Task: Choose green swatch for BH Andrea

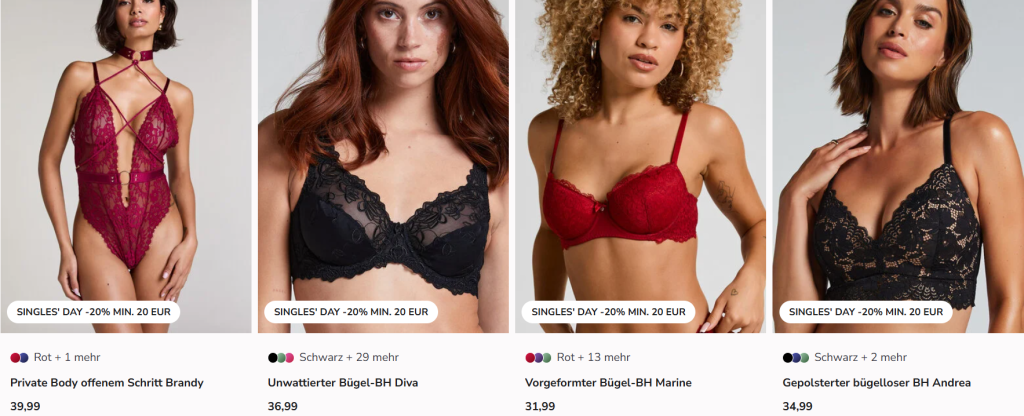Action: click(804, 358)
